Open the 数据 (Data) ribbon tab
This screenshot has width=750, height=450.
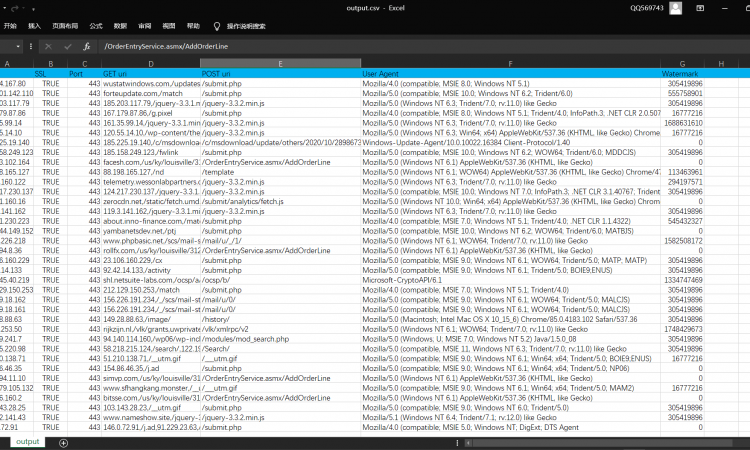pyautogui.click(x=121, y=26)
